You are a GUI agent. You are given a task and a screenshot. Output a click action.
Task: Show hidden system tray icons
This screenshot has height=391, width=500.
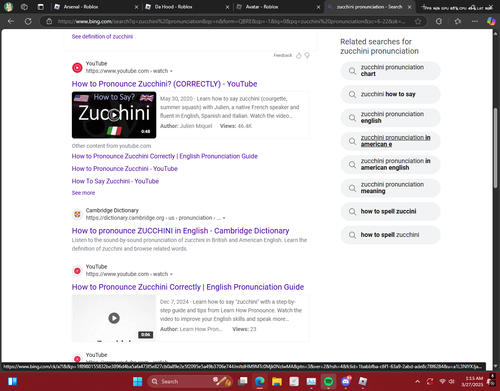[x=417, y=381]
